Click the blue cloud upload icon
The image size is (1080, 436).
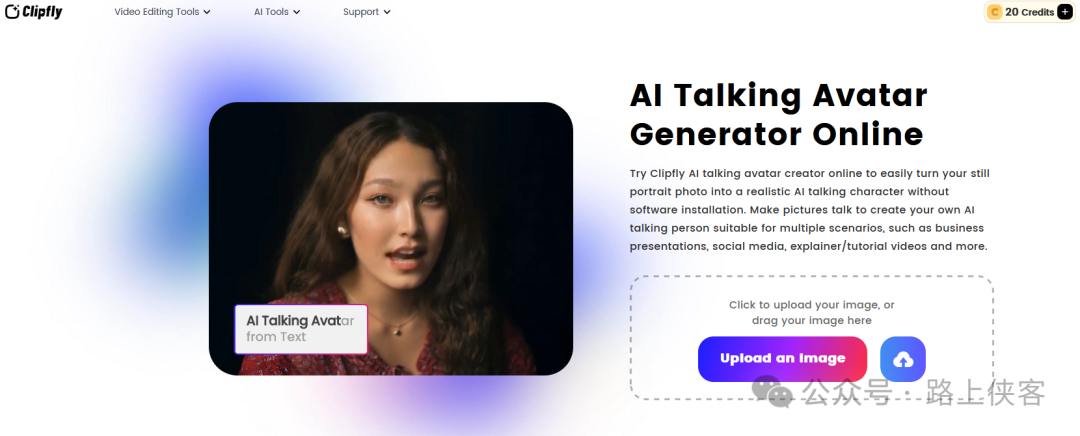coord(903,359)
